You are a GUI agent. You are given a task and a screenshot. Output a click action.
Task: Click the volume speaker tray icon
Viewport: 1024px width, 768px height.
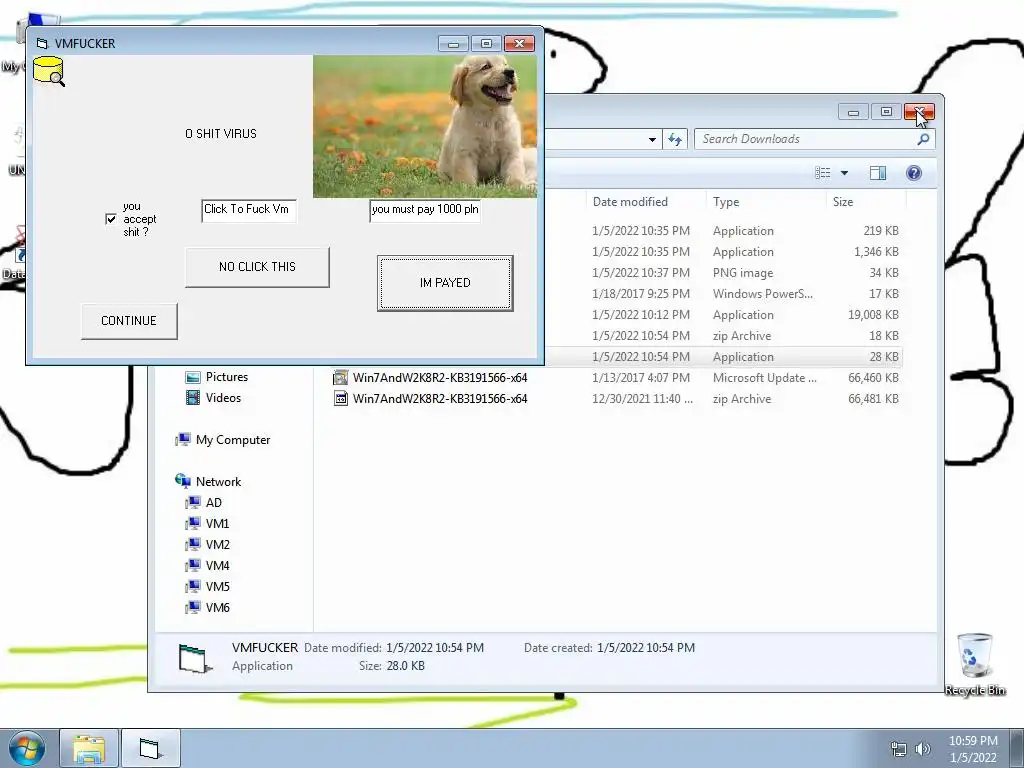coord(923,749)
